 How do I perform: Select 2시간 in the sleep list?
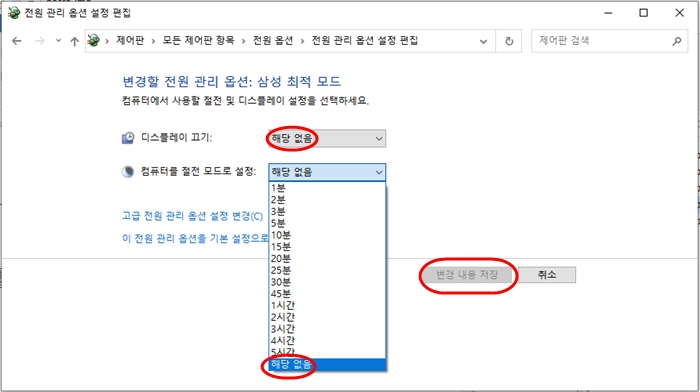pos(327,317)
